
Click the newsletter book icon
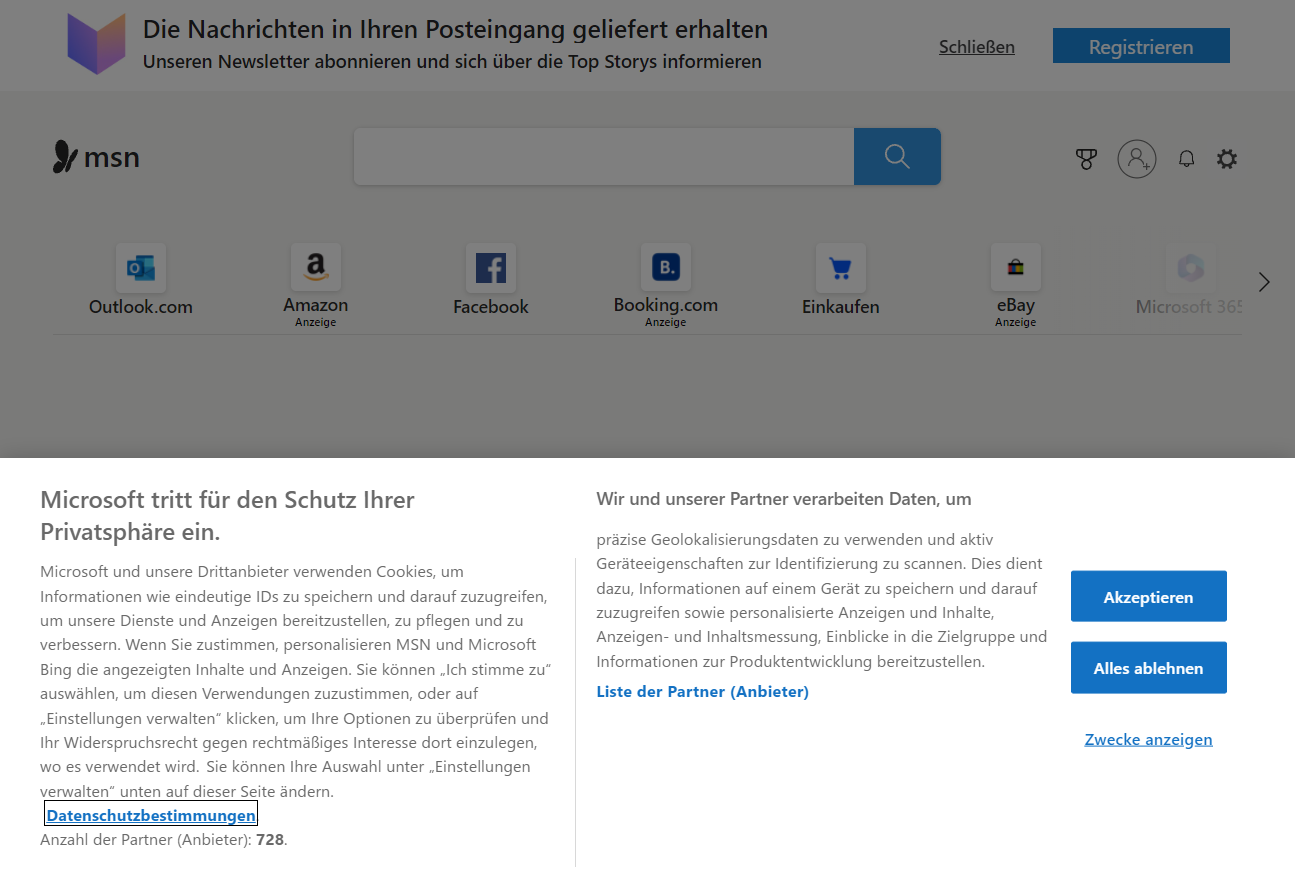pos(97,44)
